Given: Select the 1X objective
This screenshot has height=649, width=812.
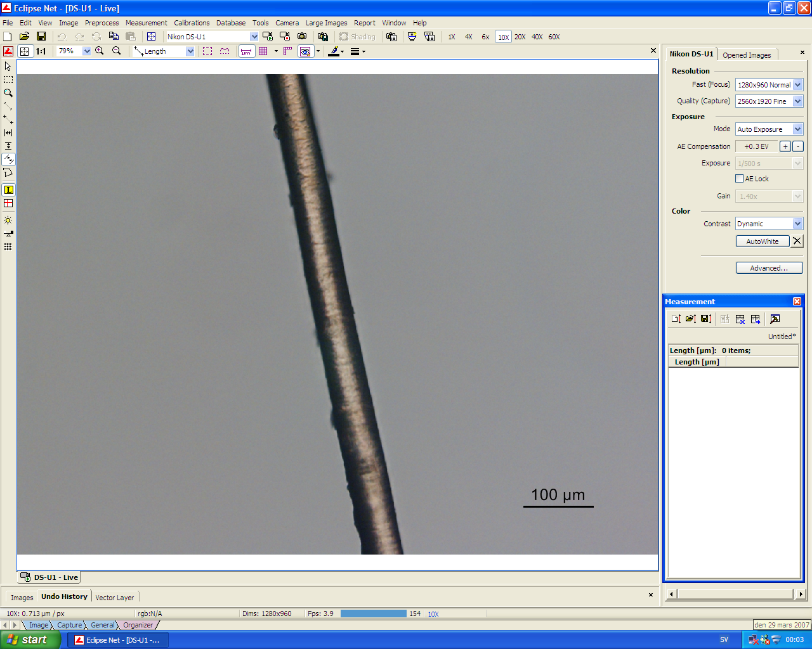Looking at the screenshot, I should [452, 37].
